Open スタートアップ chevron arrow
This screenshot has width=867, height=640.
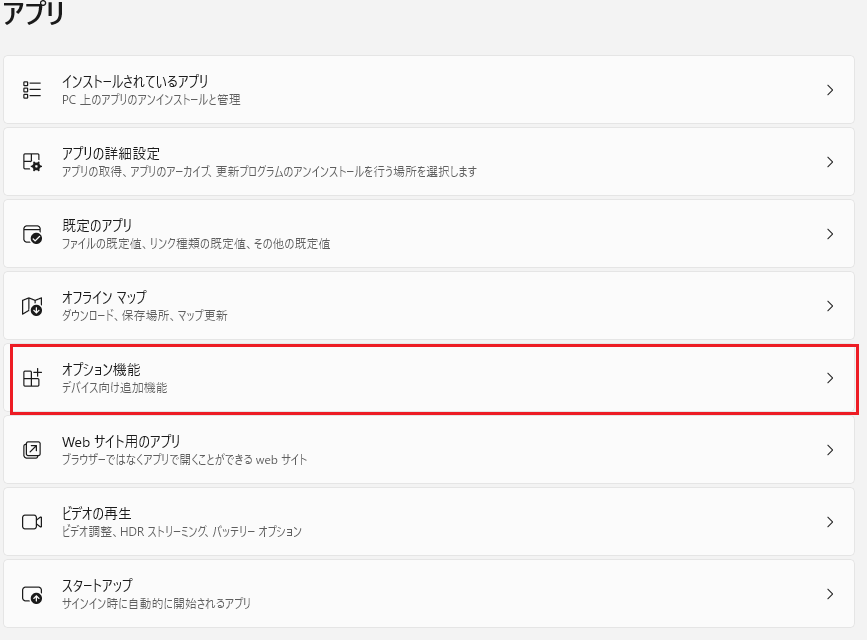point(829,594)
